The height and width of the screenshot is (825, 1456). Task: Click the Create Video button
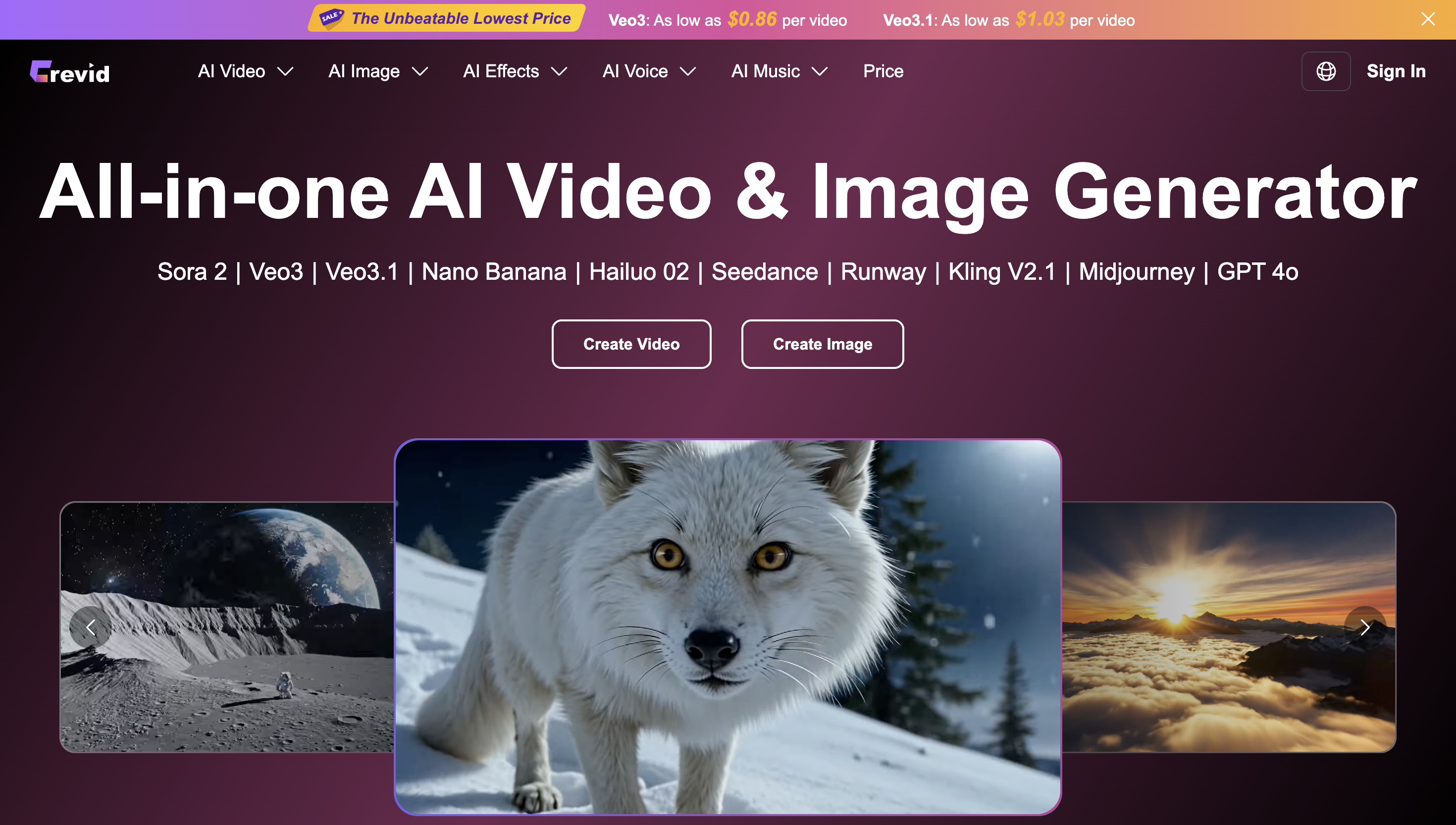(x=631, y=344)
